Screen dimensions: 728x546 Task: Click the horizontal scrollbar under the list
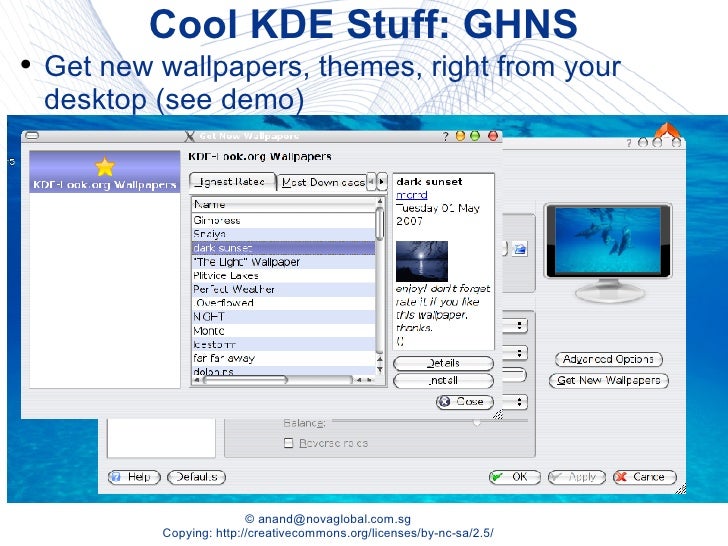tap(284, 380)
